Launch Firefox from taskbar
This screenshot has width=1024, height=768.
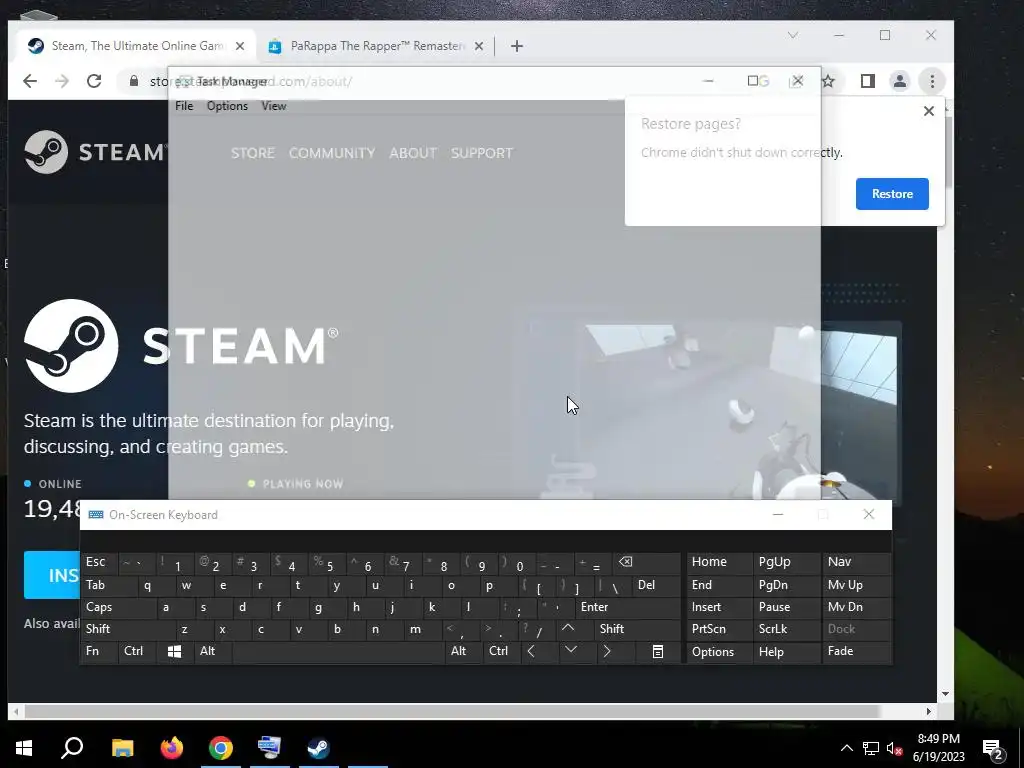[172, 748]
